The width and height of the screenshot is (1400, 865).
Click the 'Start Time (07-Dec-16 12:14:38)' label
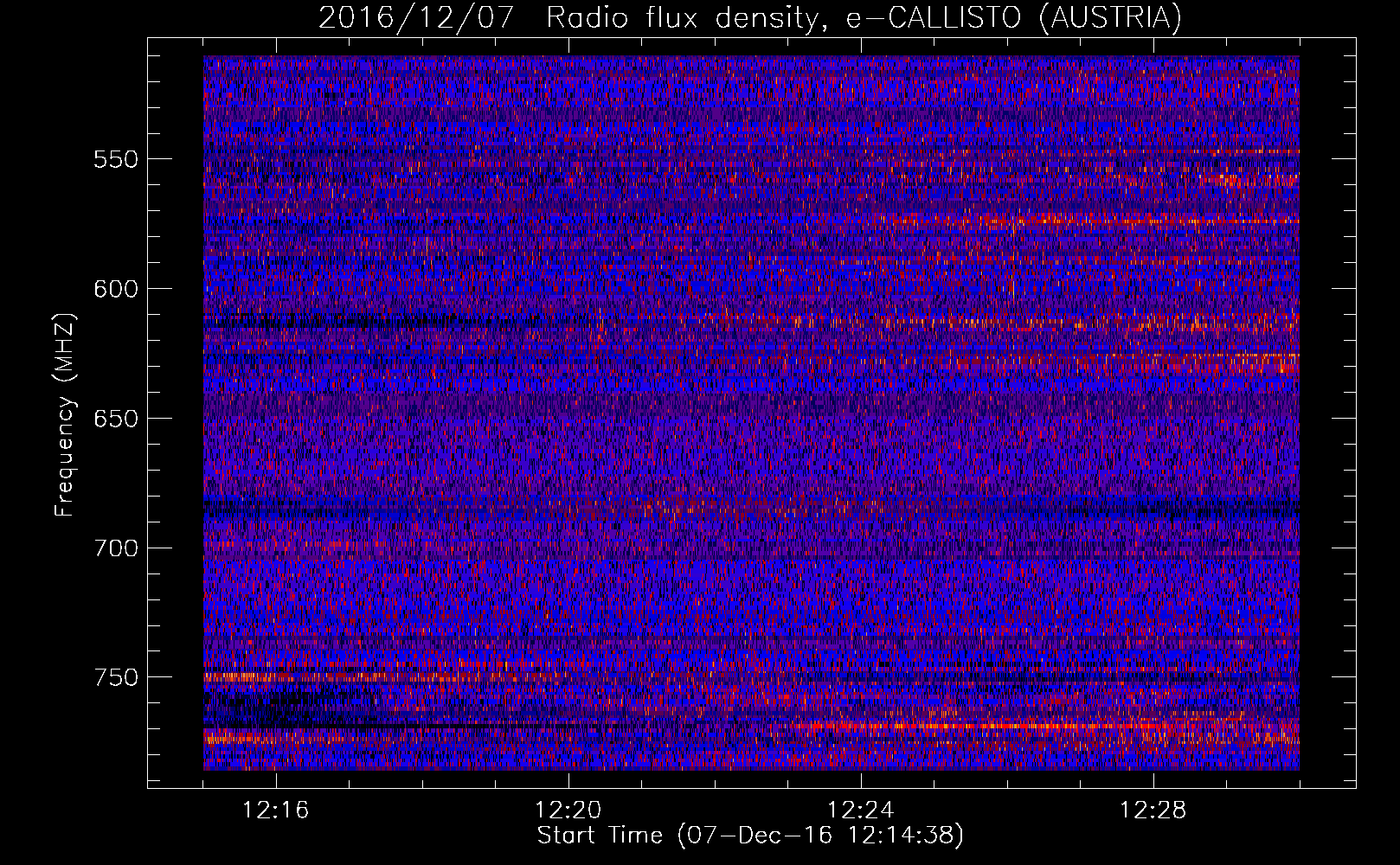750,836
